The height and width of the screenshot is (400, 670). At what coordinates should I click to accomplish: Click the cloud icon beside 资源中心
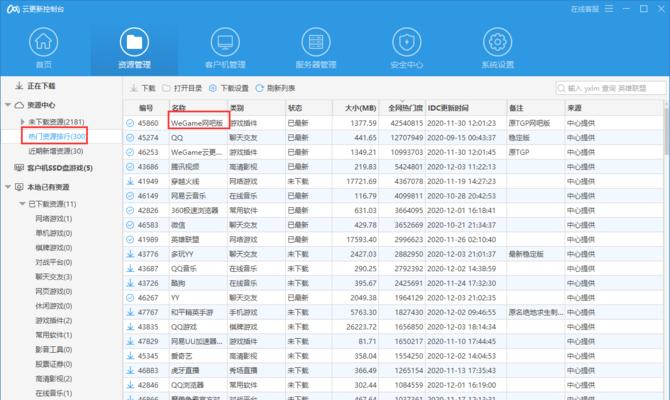[x=19, y=105]
